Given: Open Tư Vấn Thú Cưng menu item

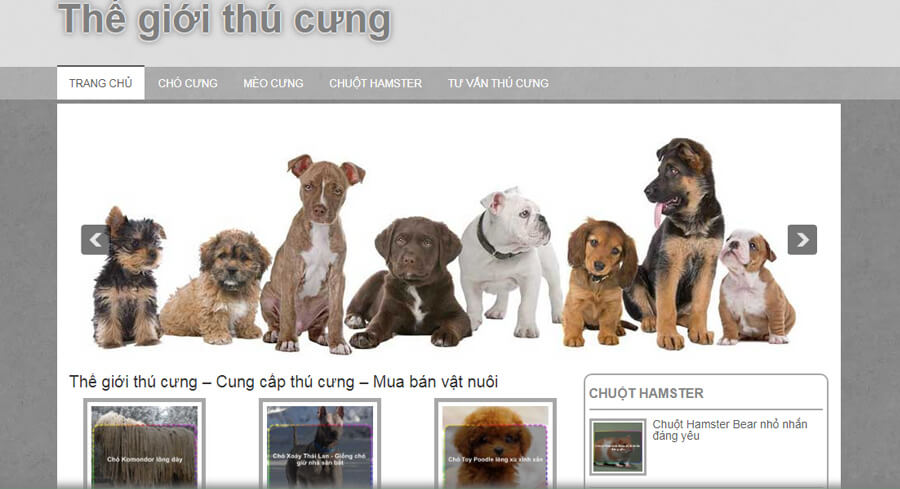Looking at the screenshot, I should tap(498, 83).
